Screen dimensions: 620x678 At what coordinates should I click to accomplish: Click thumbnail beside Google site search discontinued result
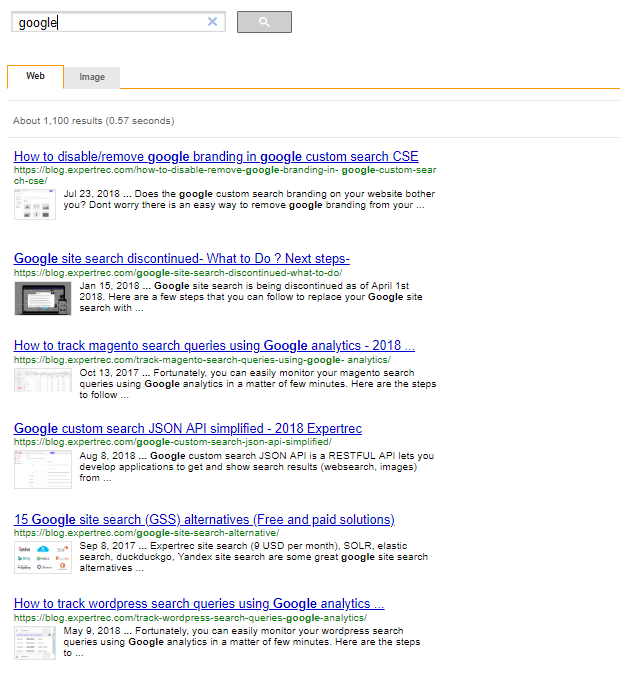(43, 298)
